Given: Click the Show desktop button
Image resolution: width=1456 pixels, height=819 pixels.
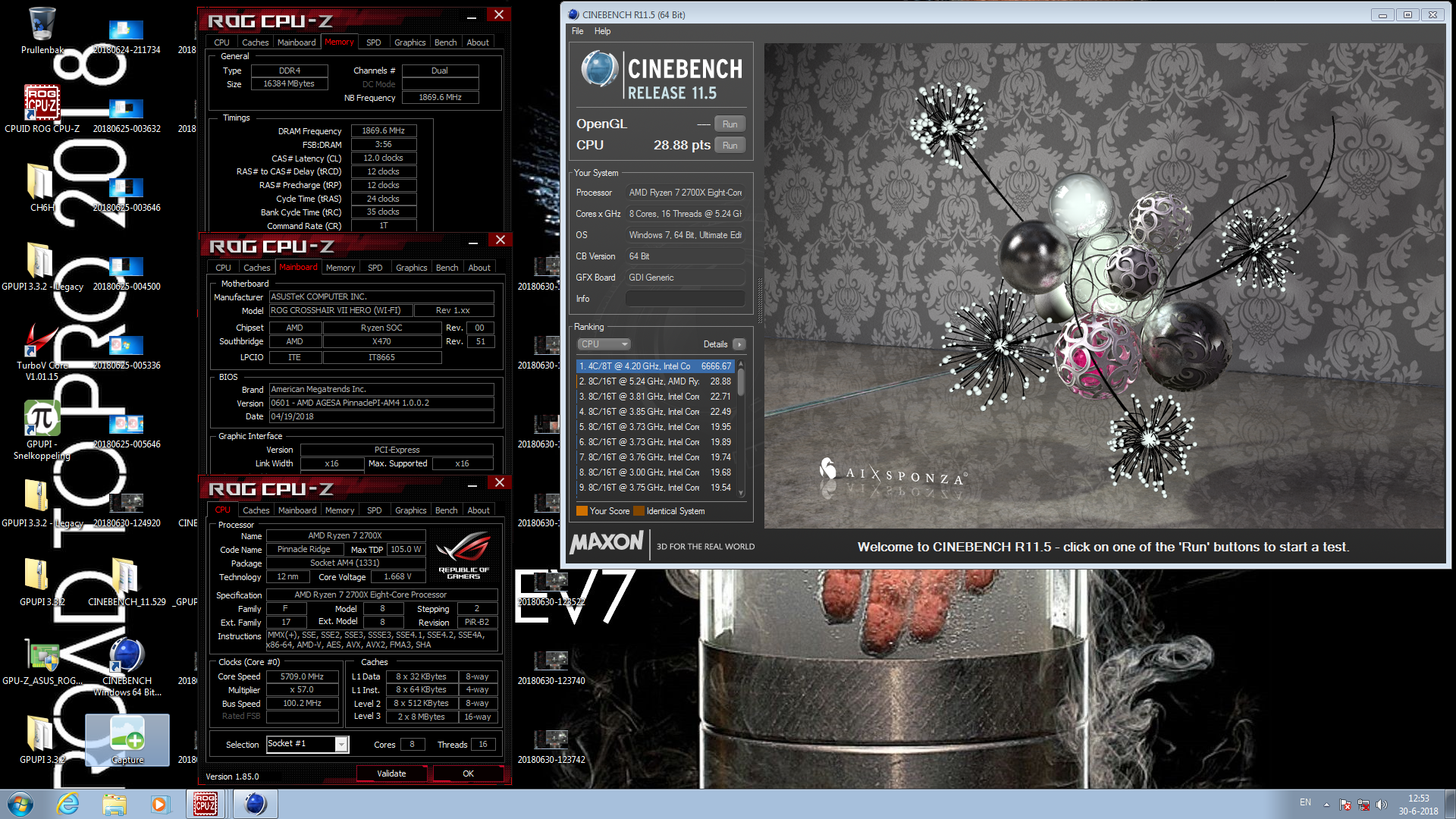Looking at the screenshot, I should click(1450, 804).
